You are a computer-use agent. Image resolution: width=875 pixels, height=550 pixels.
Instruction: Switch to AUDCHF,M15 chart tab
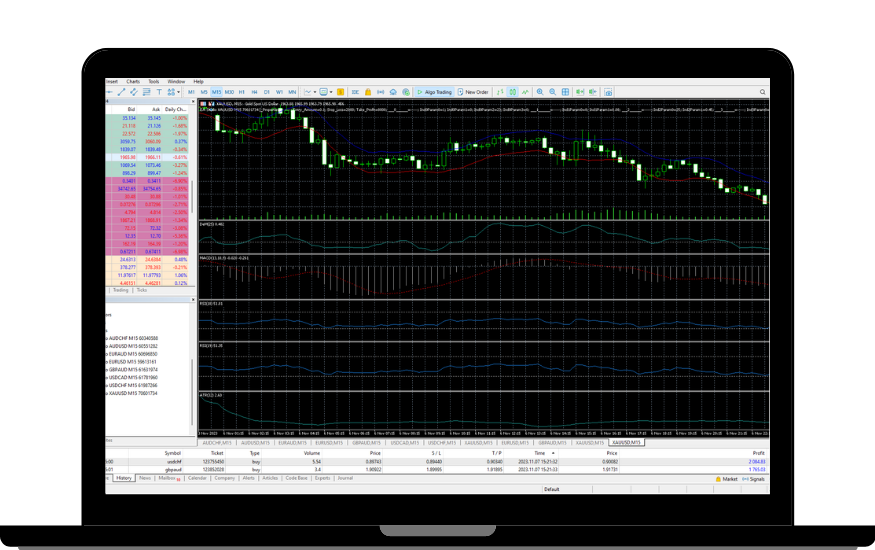pyautogui.click(x=217, y=442)
